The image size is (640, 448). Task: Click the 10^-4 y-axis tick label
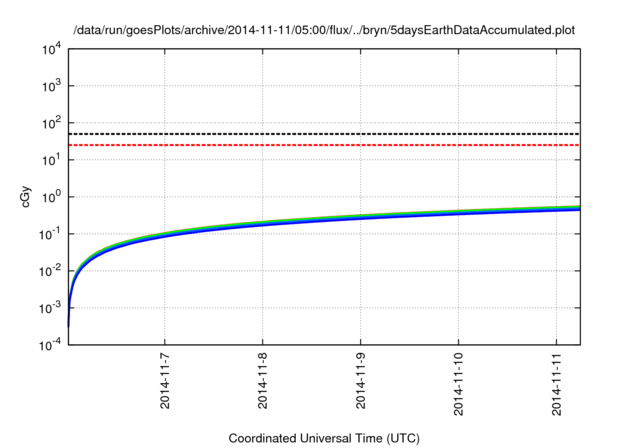click(50, 346)
